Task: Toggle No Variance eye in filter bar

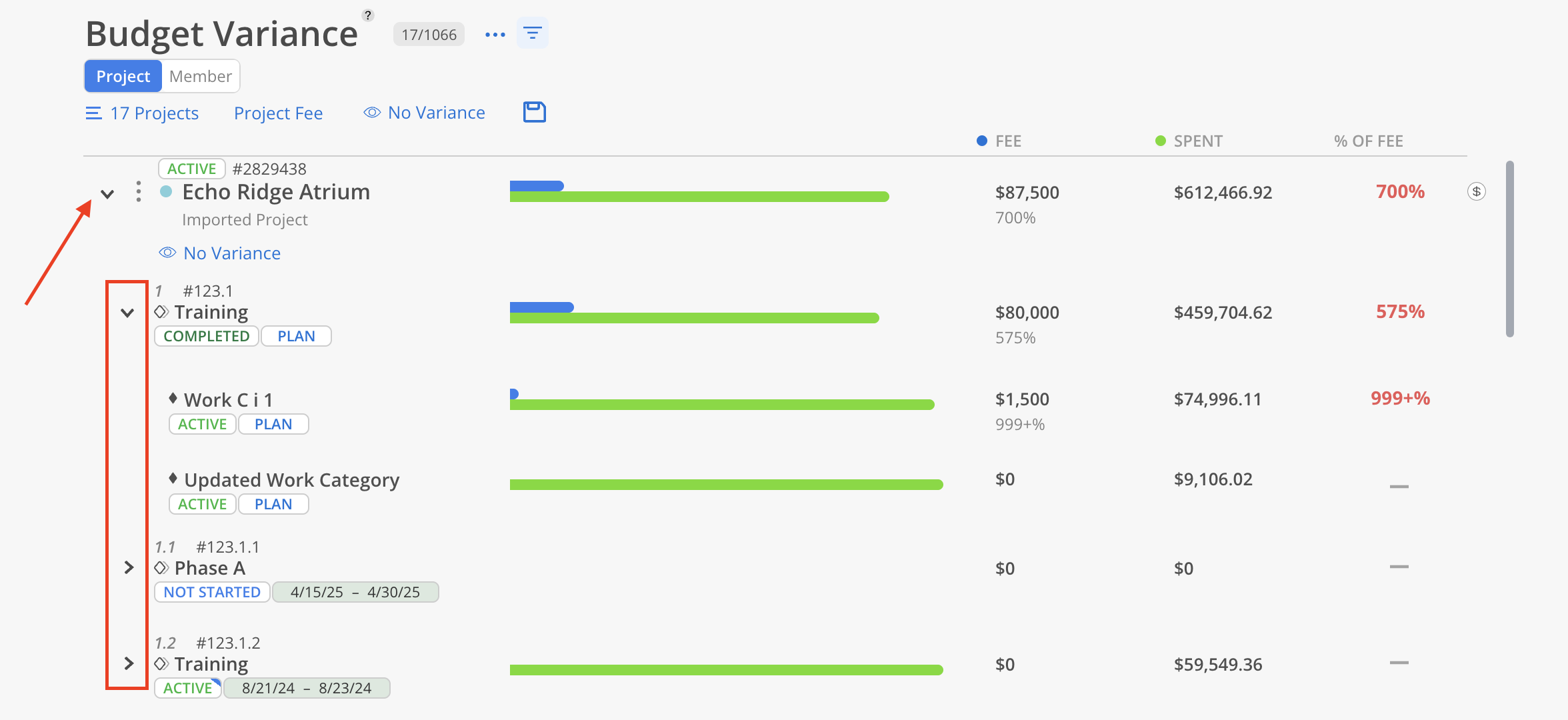Action: tap(372, 113)
